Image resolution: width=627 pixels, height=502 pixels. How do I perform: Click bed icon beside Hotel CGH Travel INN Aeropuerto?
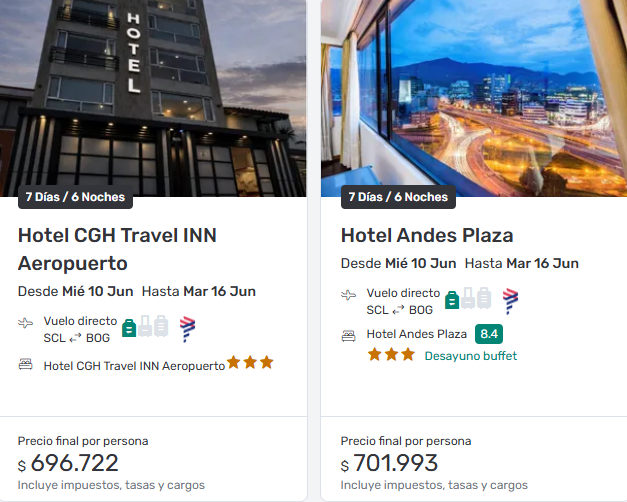point(26,366)
